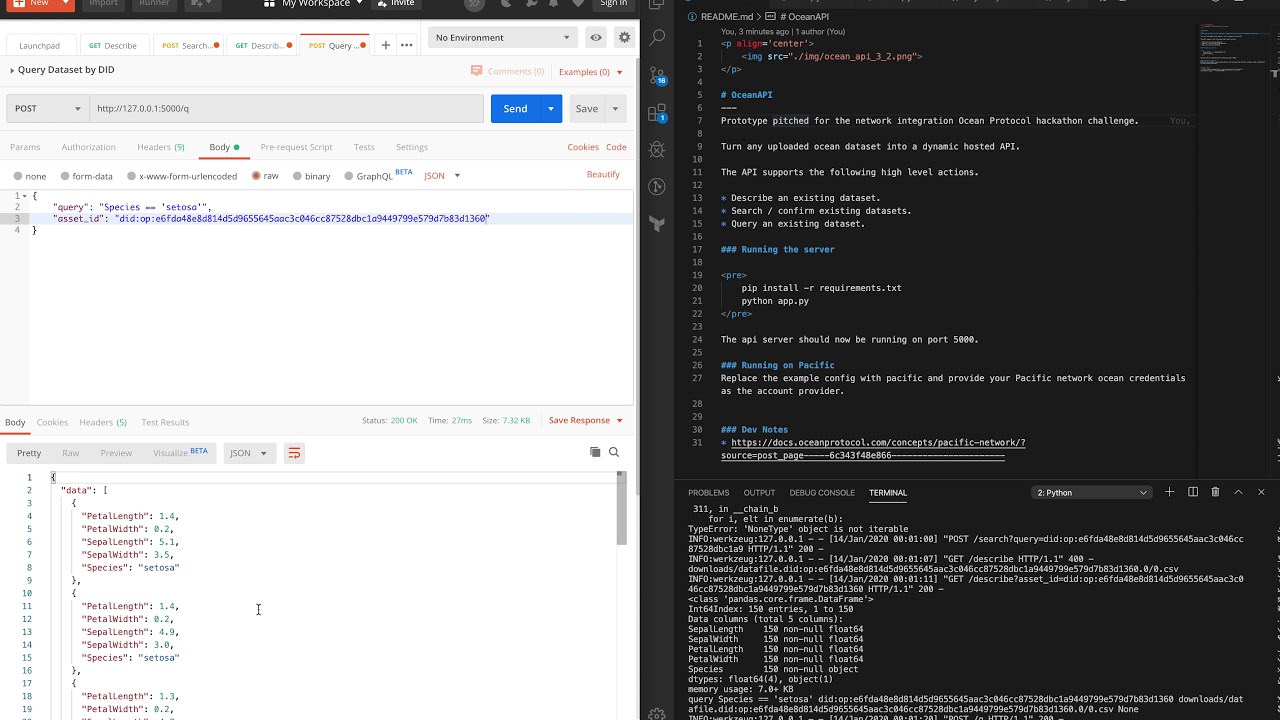Open the No Environment dropdown

coord(503,38)
